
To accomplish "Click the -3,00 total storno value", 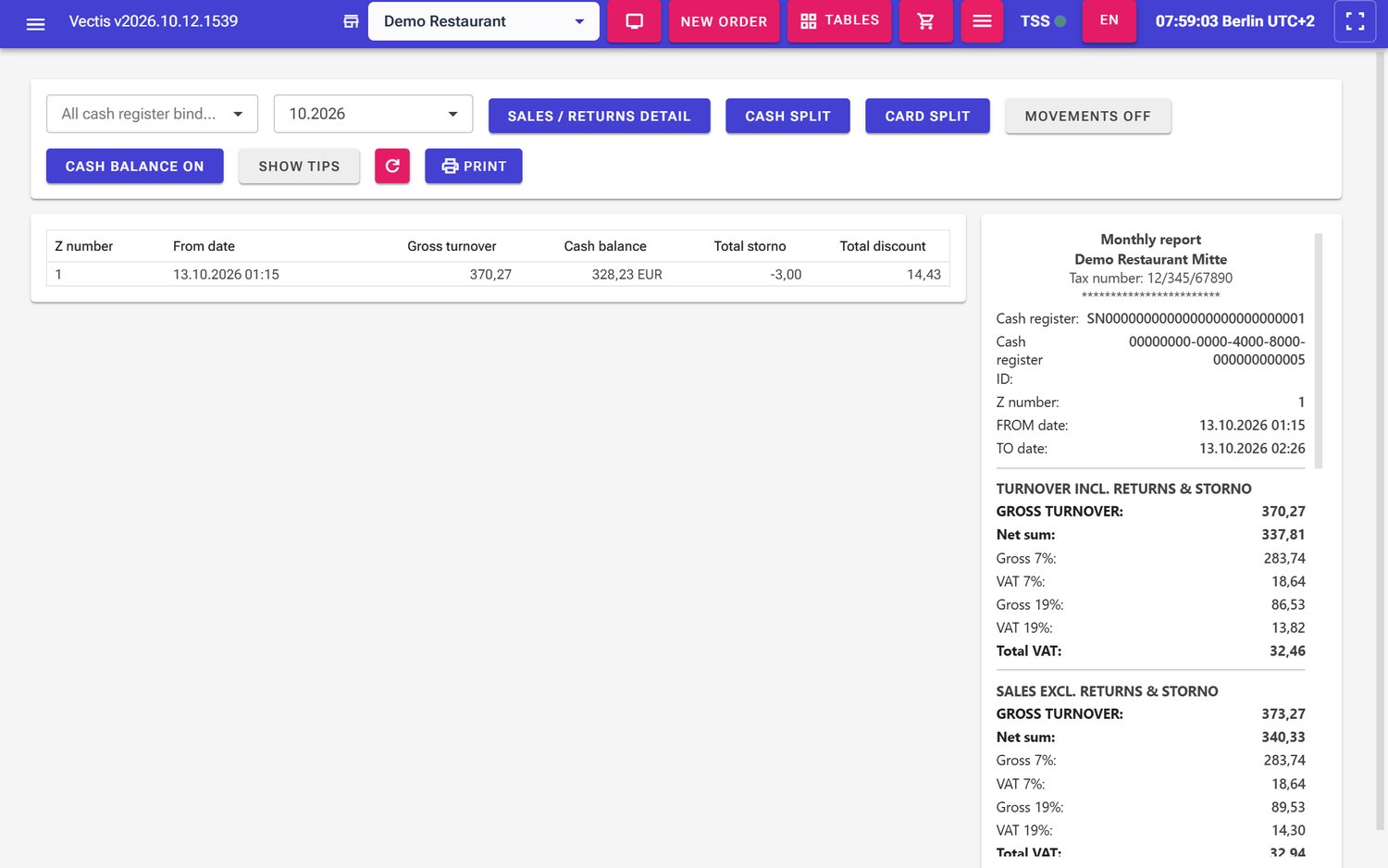I will [786, 274].
